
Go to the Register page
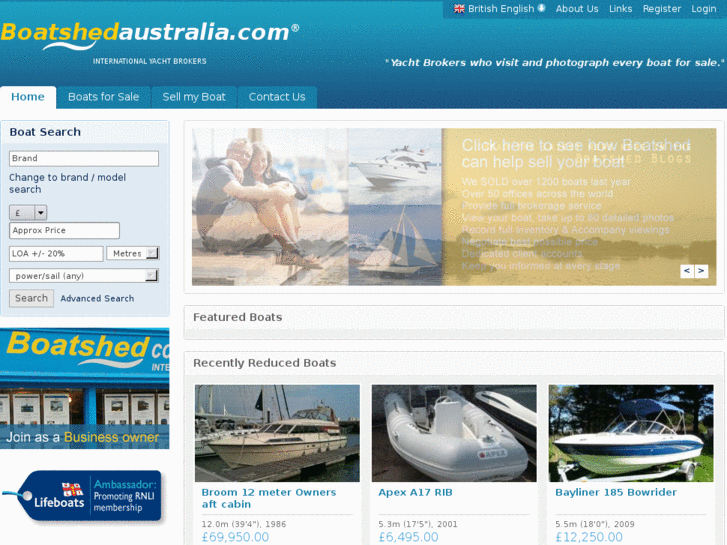pos(662,9)
